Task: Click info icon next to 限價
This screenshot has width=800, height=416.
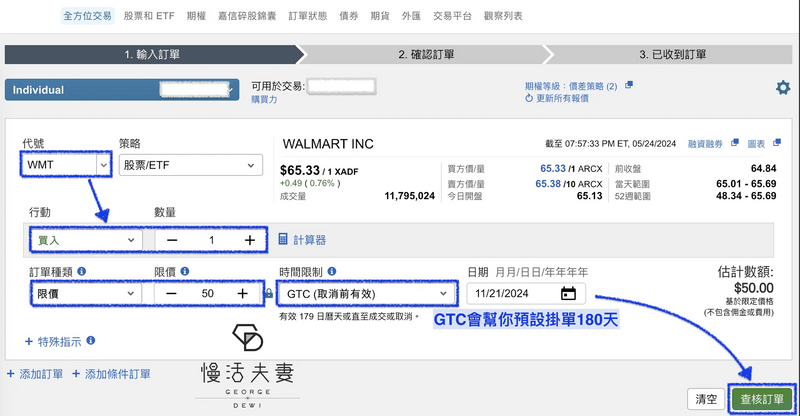Action: click(185, 272)
